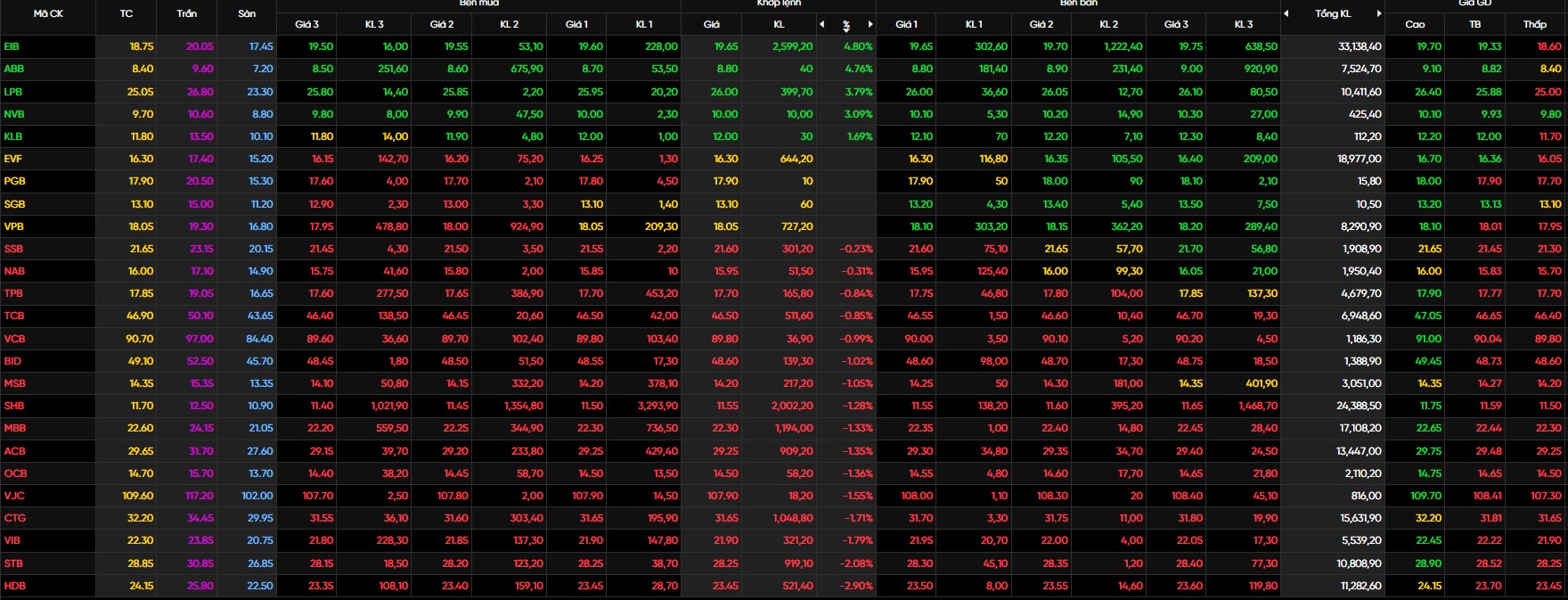Click the Giá header under Khớp lệnh
Screen dimensions: 1568x600
(711, 24)
